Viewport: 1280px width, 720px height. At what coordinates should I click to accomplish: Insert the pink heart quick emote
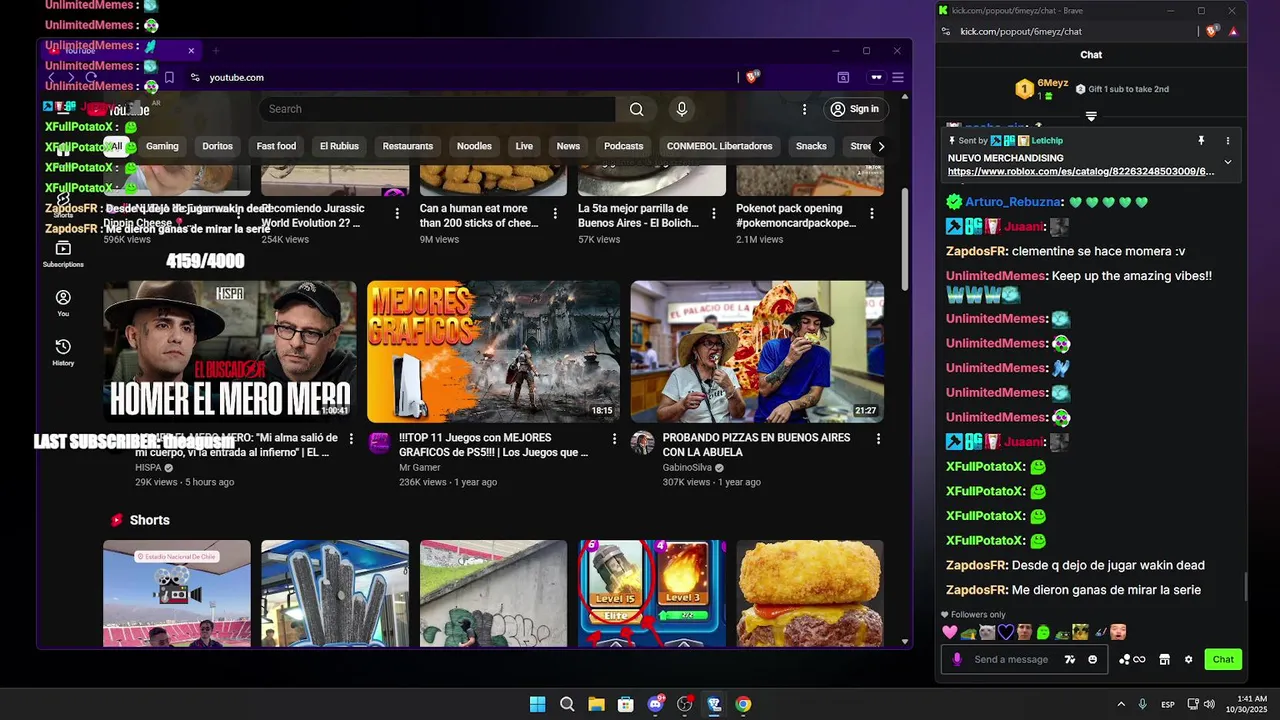click(949, 632)
